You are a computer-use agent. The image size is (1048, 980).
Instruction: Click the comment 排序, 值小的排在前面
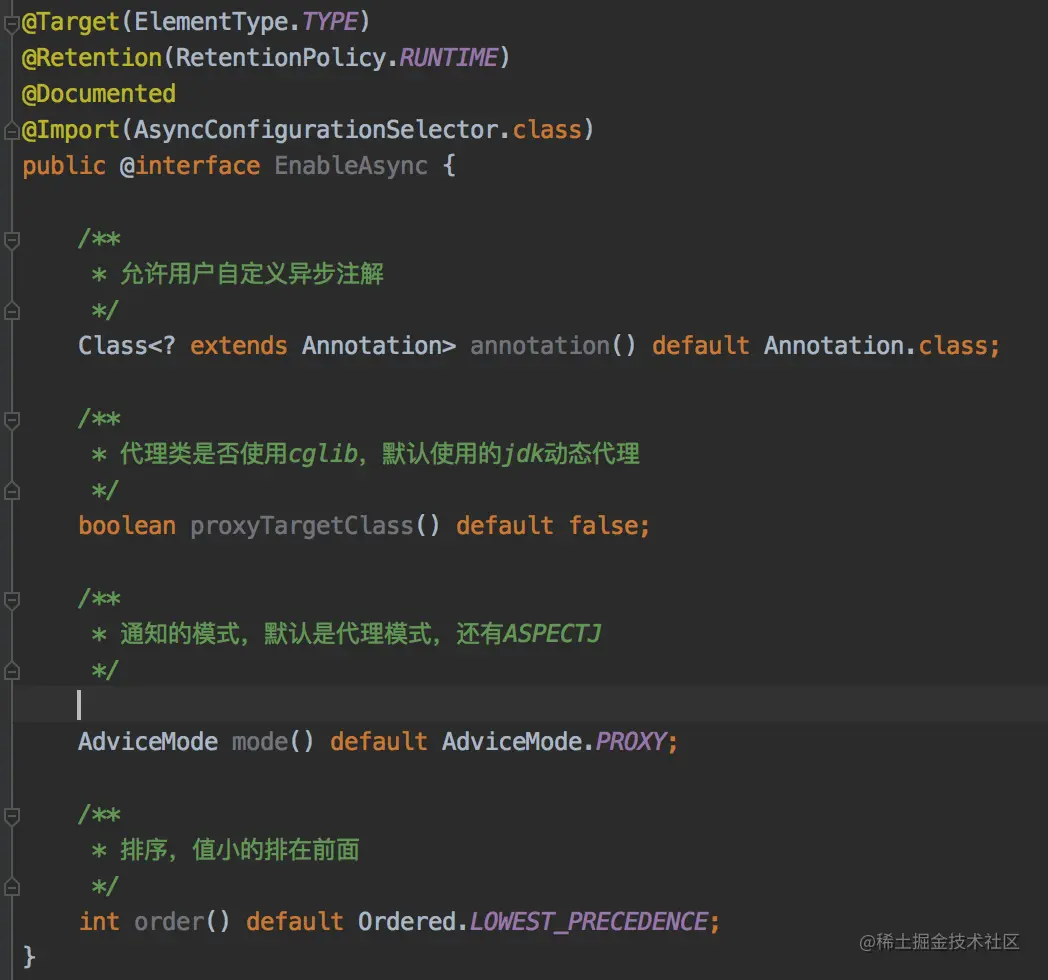(239, 850)
